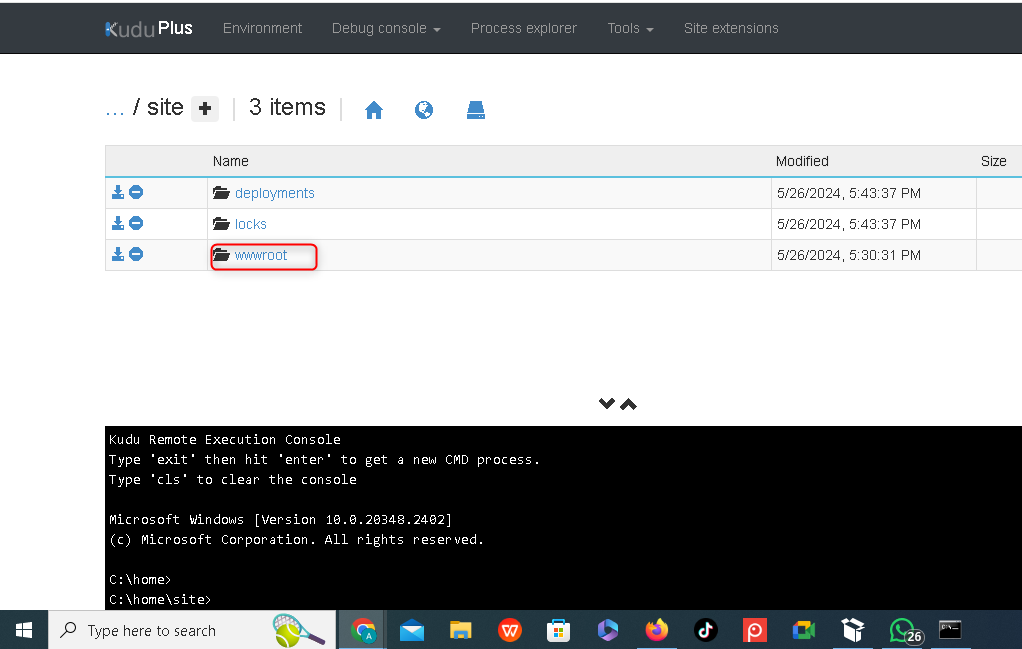Open Copilot from the taskbar
The width and height of the screenshot is (1022, 649).
(x=607, y=631)
